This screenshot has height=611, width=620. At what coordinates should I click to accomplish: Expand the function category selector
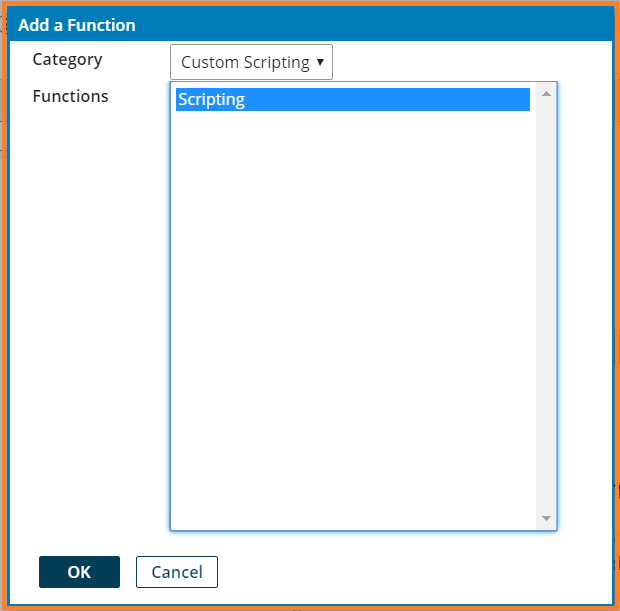click(x=251, y=62)
